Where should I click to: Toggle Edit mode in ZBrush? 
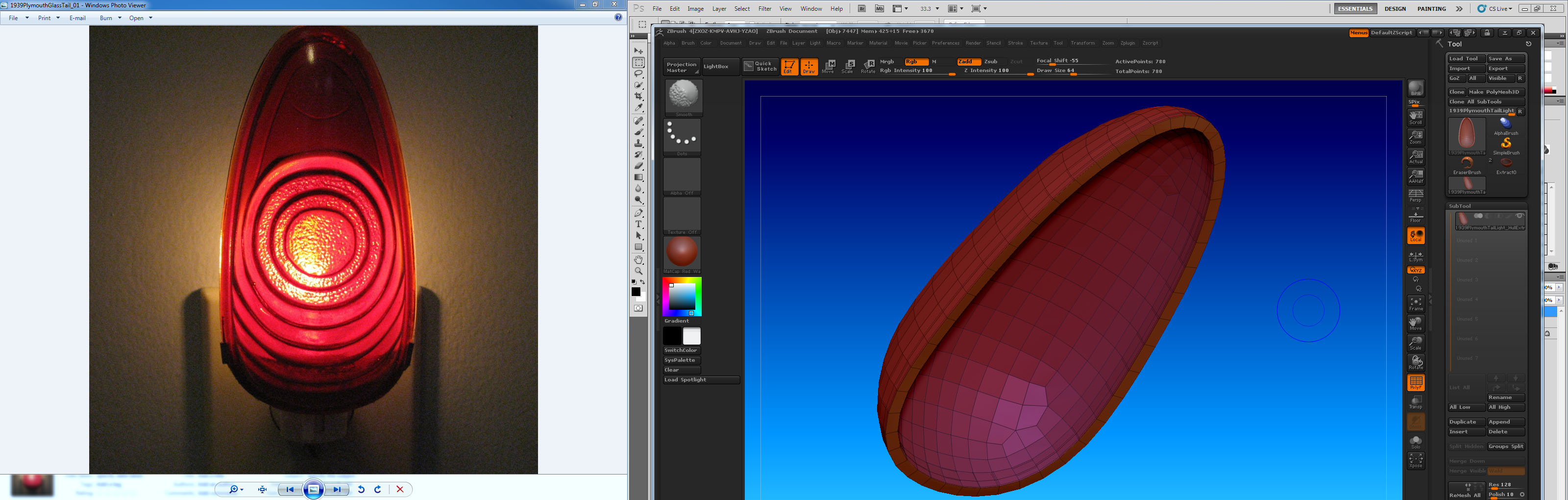click(789, 66)
